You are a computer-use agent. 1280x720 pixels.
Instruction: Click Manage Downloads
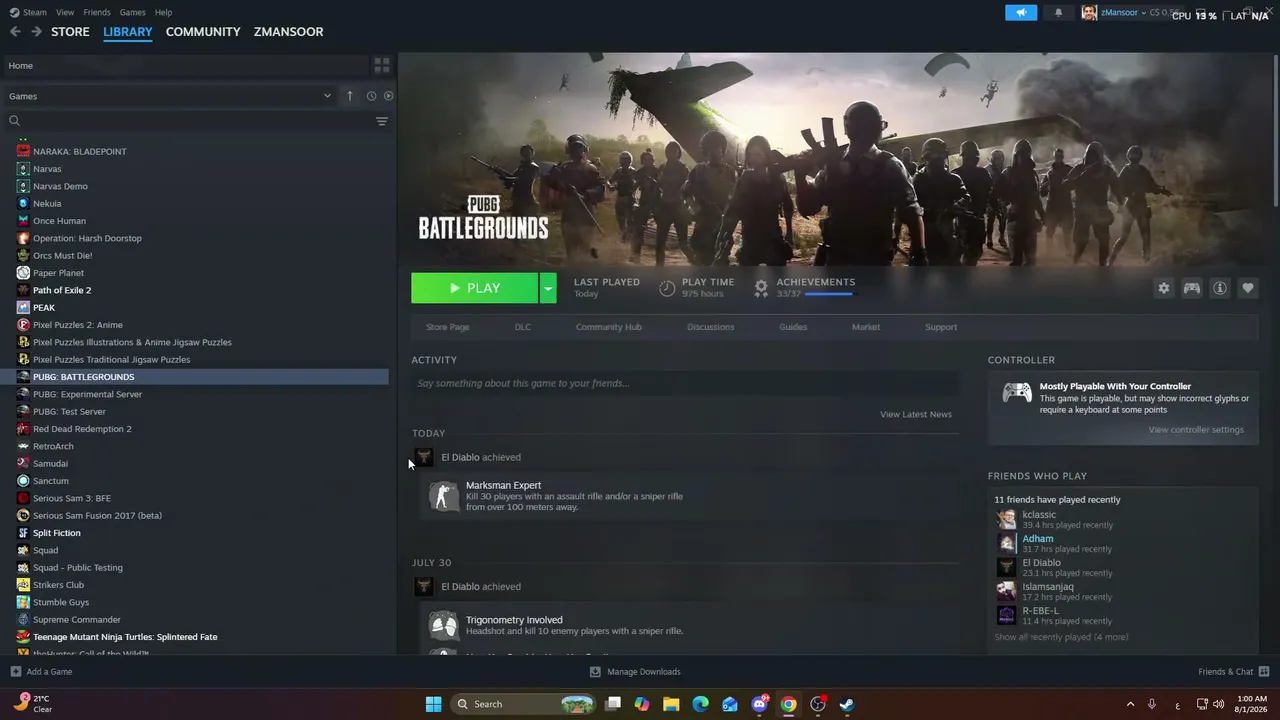pyautogui.click(x=635, y=672)
